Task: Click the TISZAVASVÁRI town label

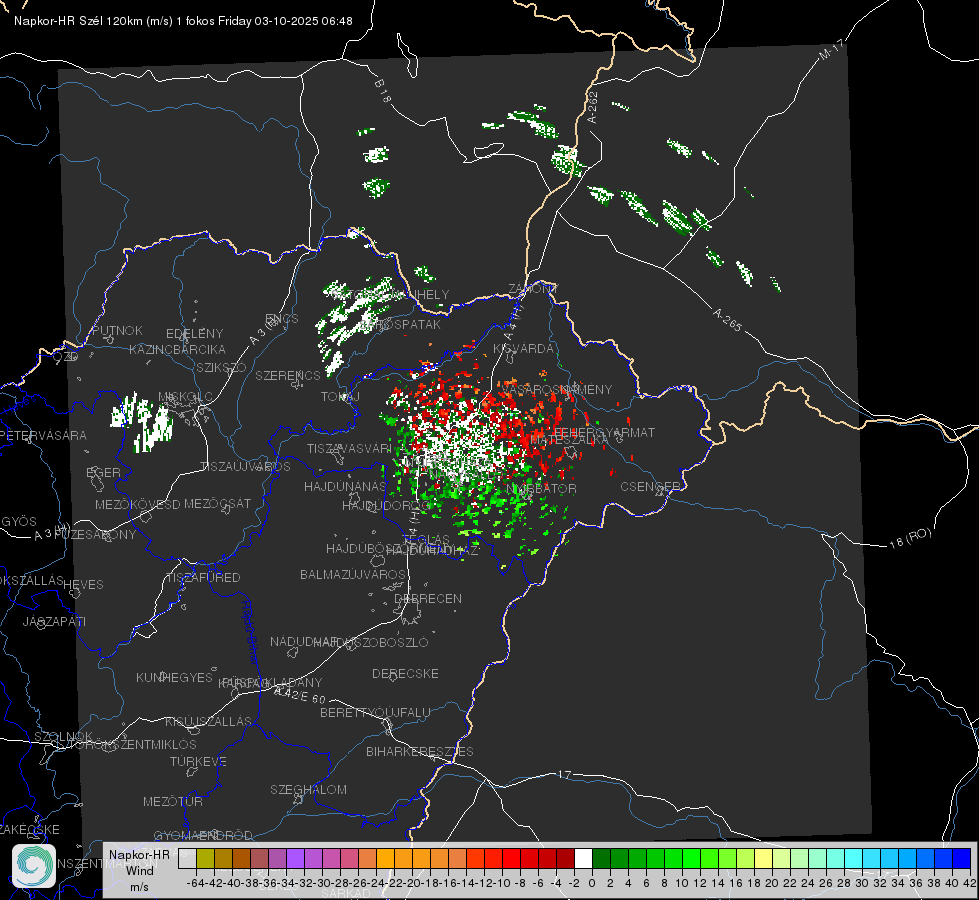Action: click(x=349, y=448)
